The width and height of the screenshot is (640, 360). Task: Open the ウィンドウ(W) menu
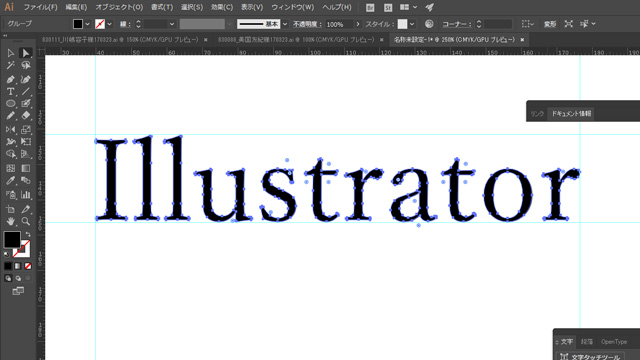(x=293, y=7)
